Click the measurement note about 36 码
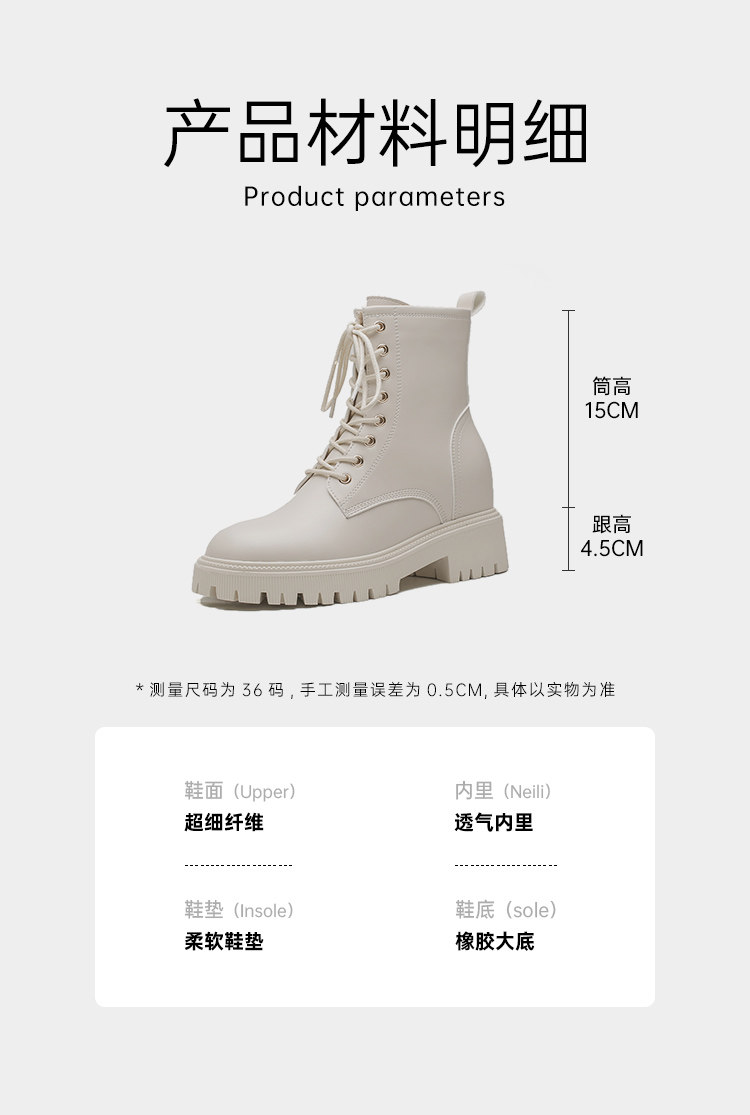The image size is (750, 1115). pos(375,689)
